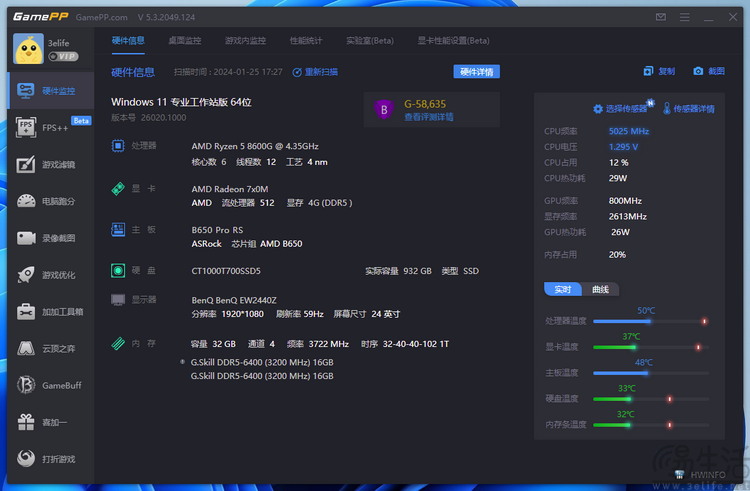750x491 pixels.
Task: Click the 硬盘 disk icon
Action: [x=118, y=271]
